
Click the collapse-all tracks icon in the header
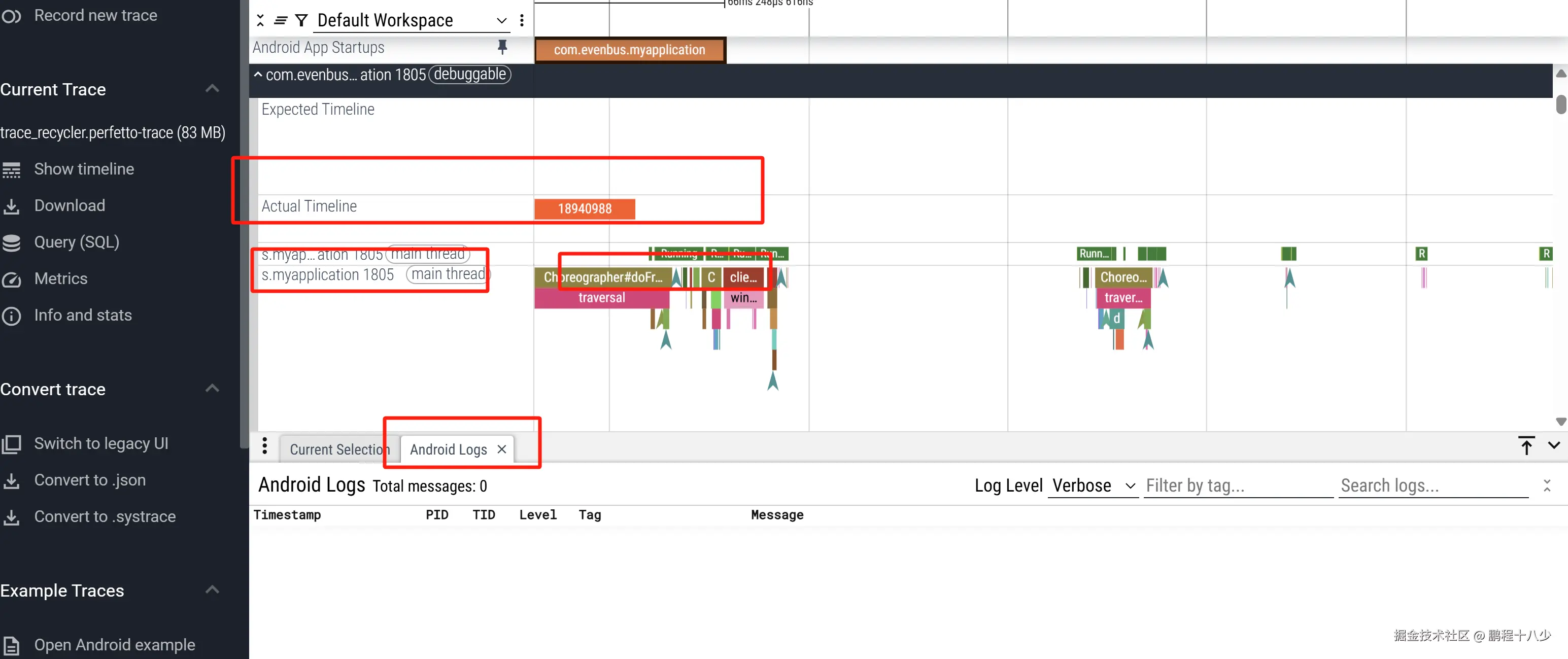pyautogui.click(x=260, y=21)
